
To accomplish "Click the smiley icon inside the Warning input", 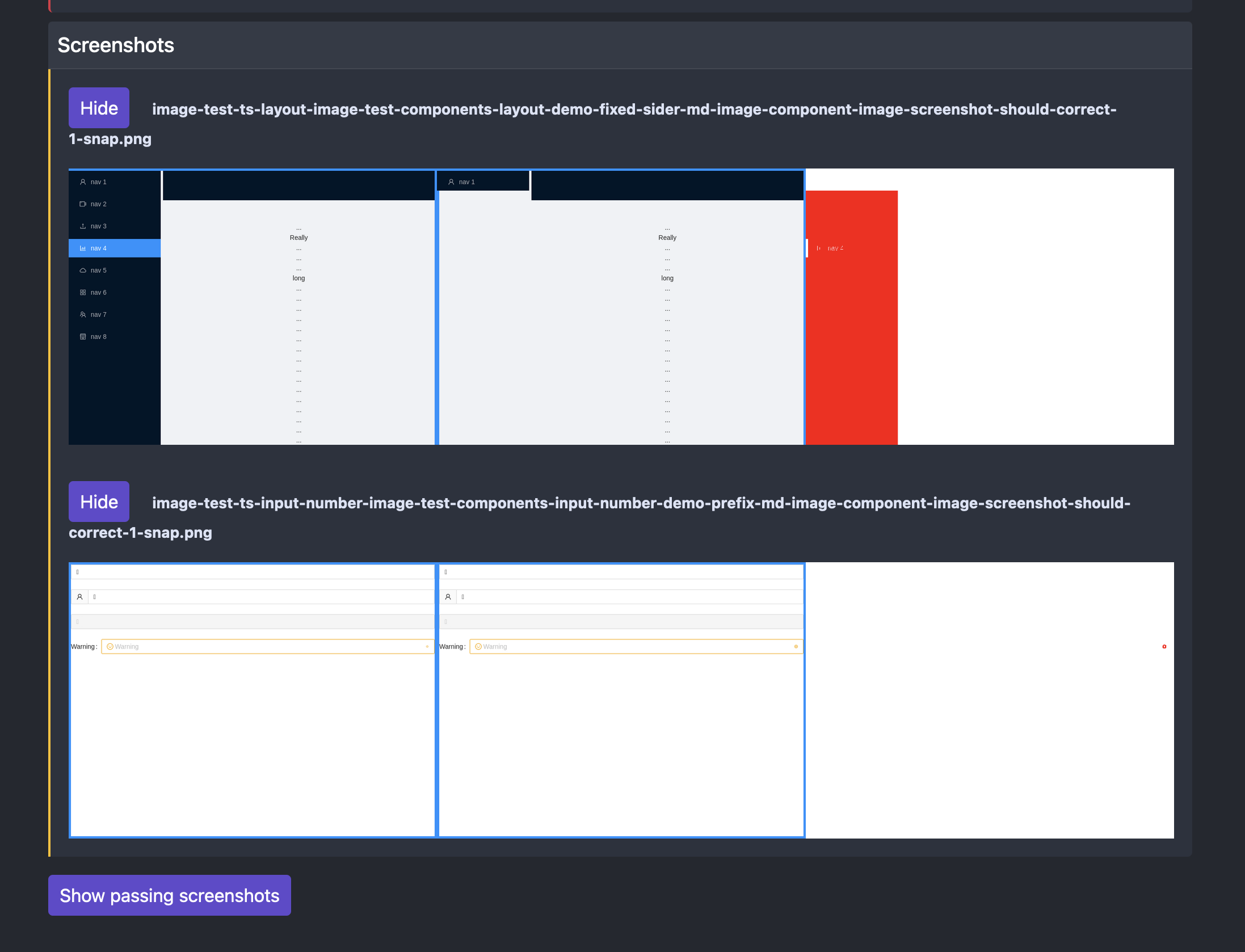I will tap(110, 646).
